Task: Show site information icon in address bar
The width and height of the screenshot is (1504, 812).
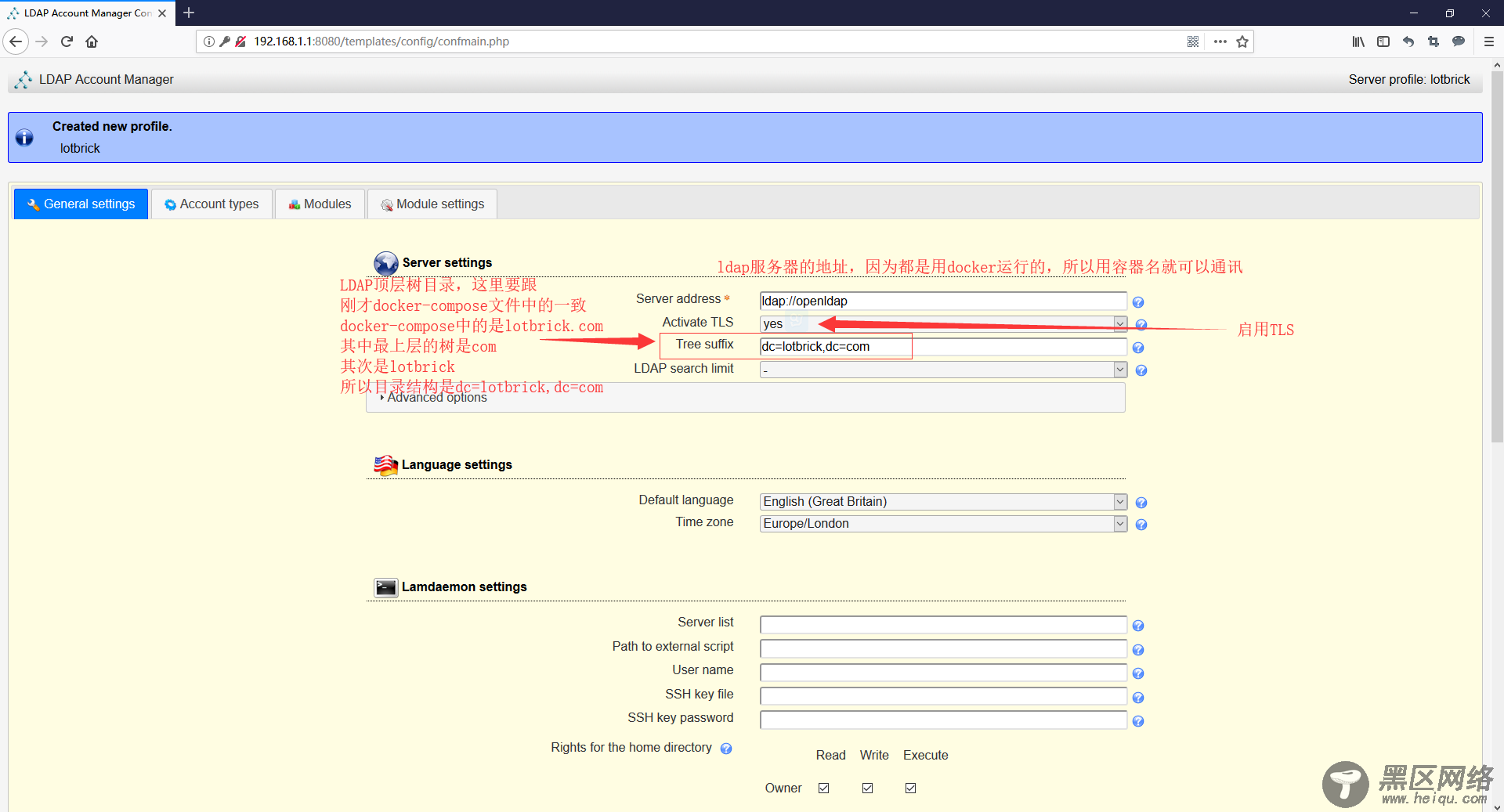Action: pyautogui.click(x=209, y=42)
